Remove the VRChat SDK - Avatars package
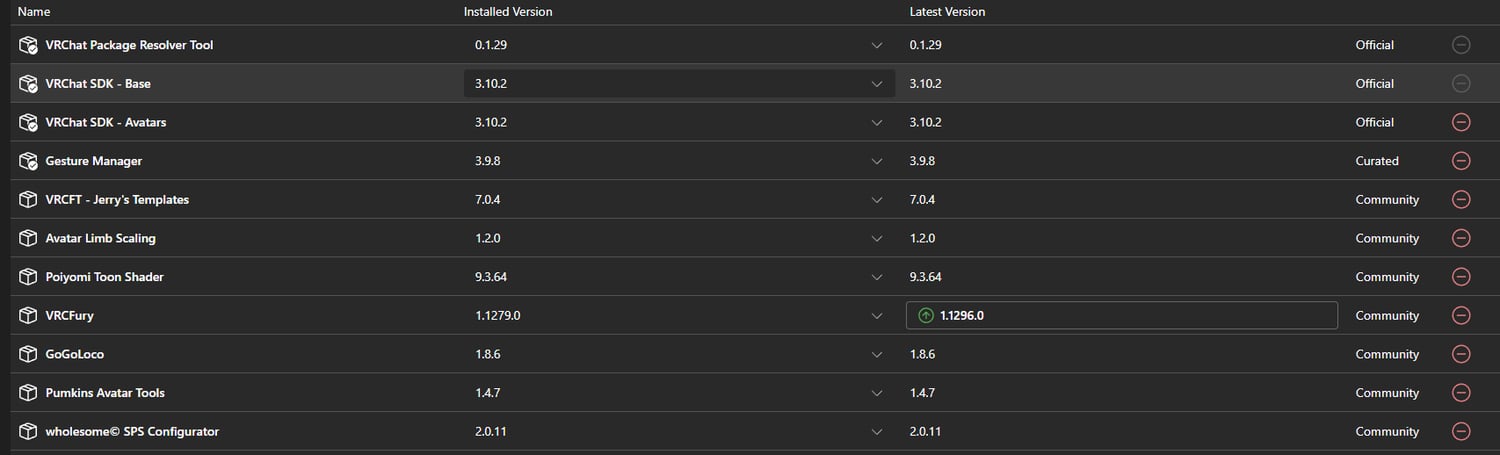 1460,122
